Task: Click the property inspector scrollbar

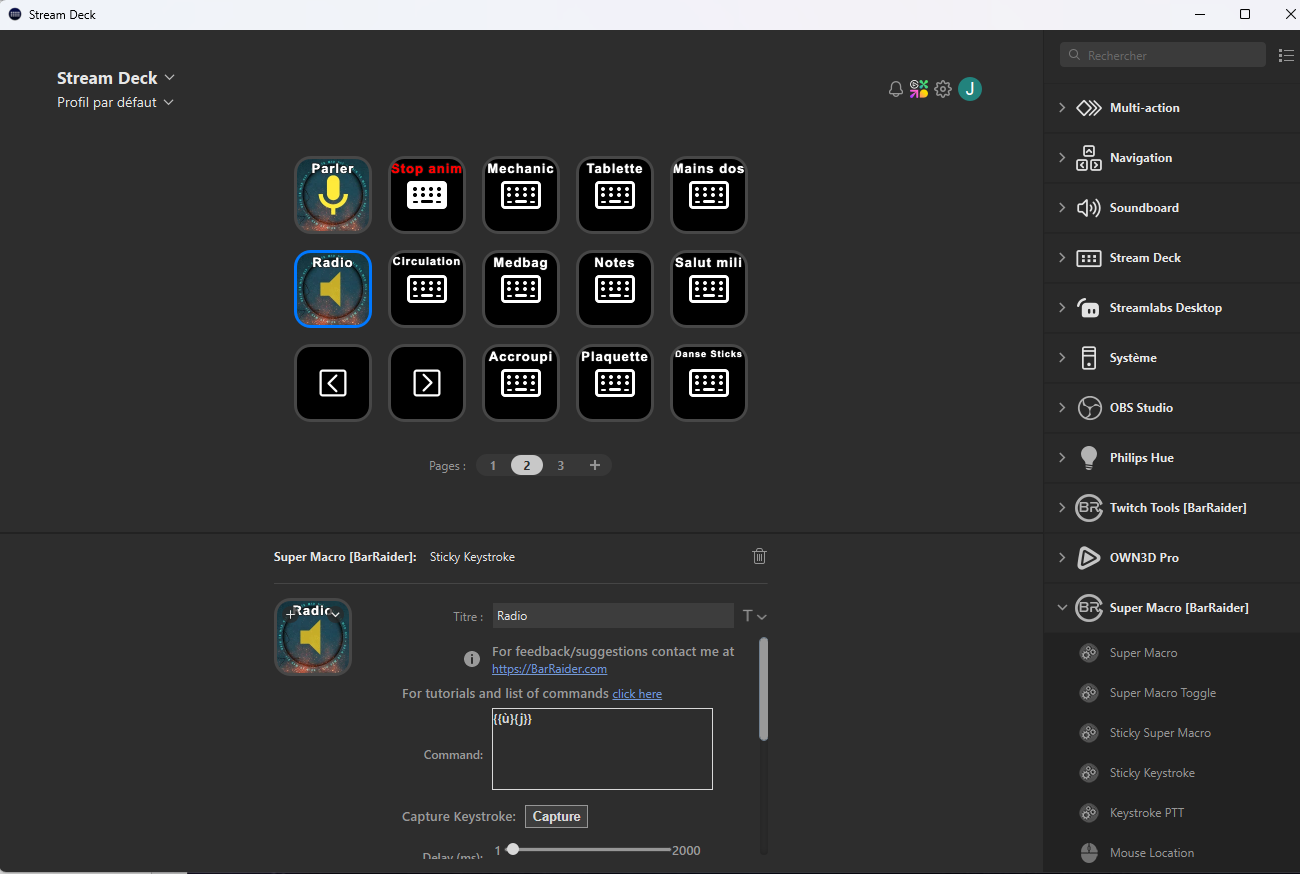Action: (x=764, y=689)
